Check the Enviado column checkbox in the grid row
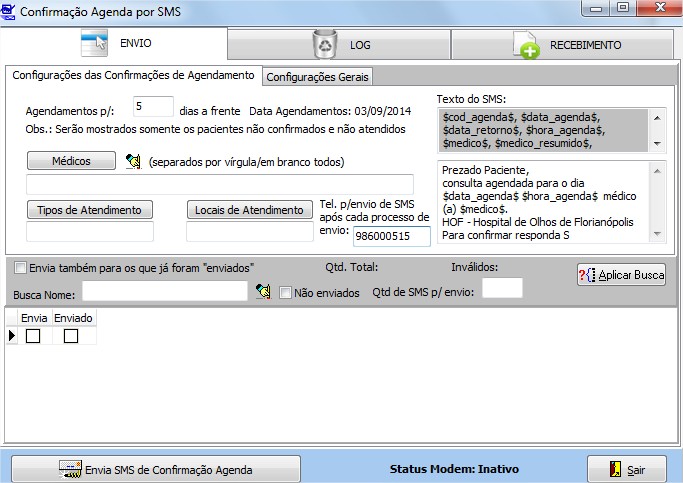Image resolution: width=683 pixels, height=483 pixels. click(x=71, y=336)
